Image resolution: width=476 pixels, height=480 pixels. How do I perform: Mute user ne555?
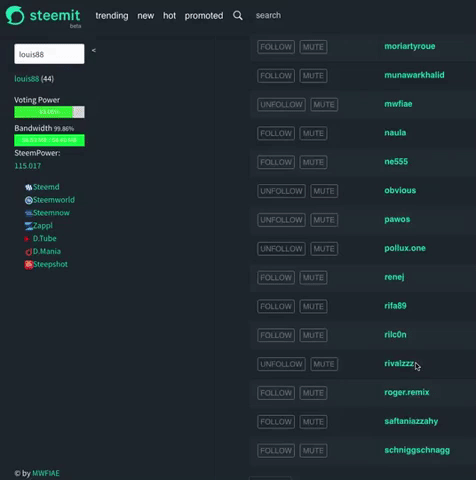tap(313, 162)
